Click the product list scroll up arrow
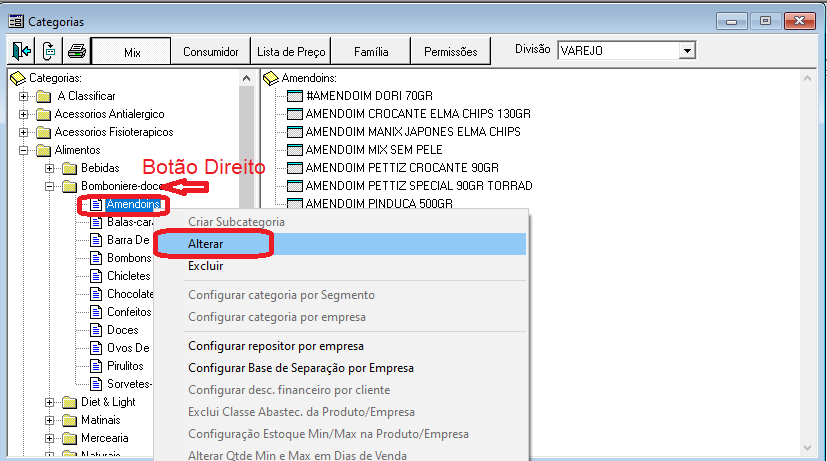The height and width of the screenshot is (461, 827). click(807, 79)
